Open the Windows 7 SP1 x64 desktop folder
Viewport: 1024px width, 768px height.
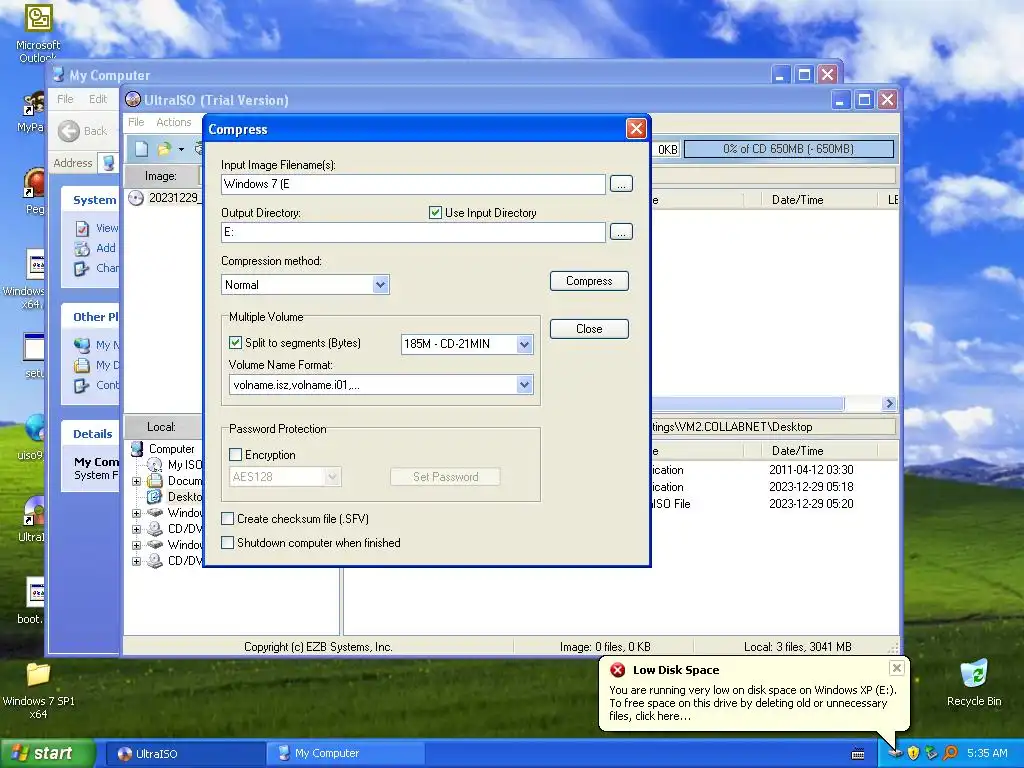[38, 675]
